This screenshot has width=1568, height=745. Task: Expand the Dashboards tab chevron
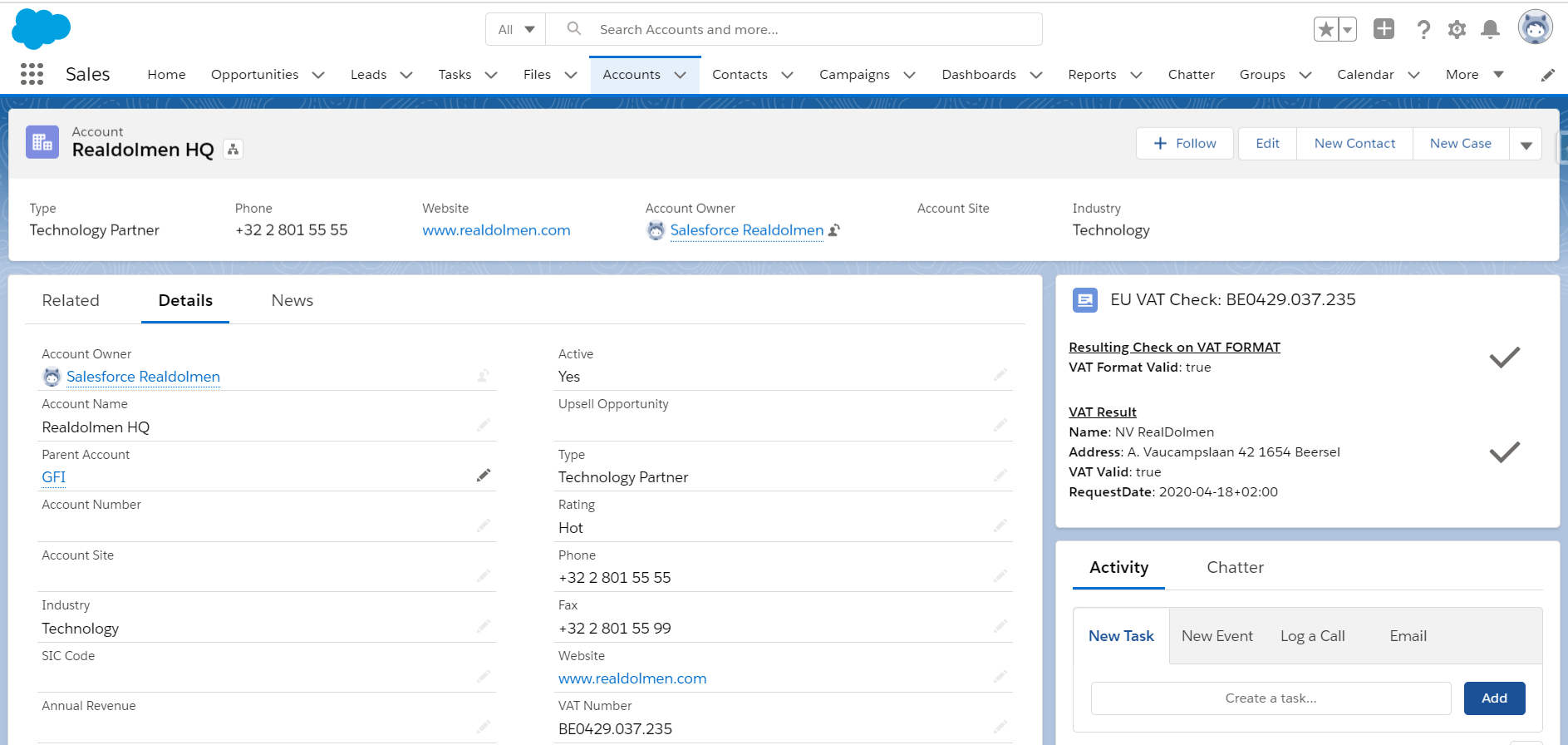1036,75
